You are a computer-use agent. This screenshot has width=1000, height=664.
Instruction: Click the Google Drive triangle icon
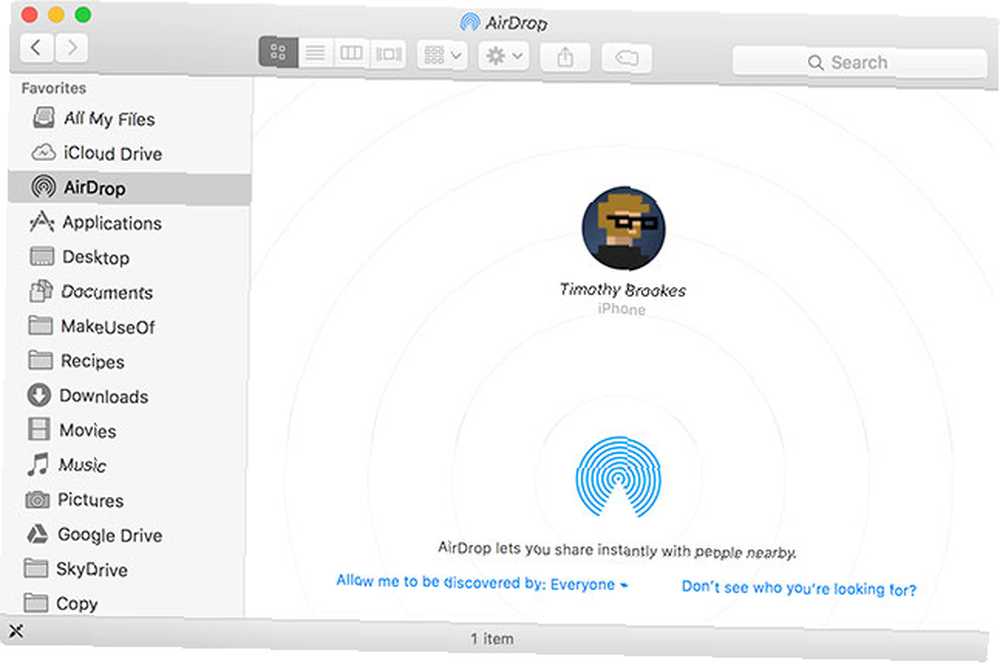(37, 533)
